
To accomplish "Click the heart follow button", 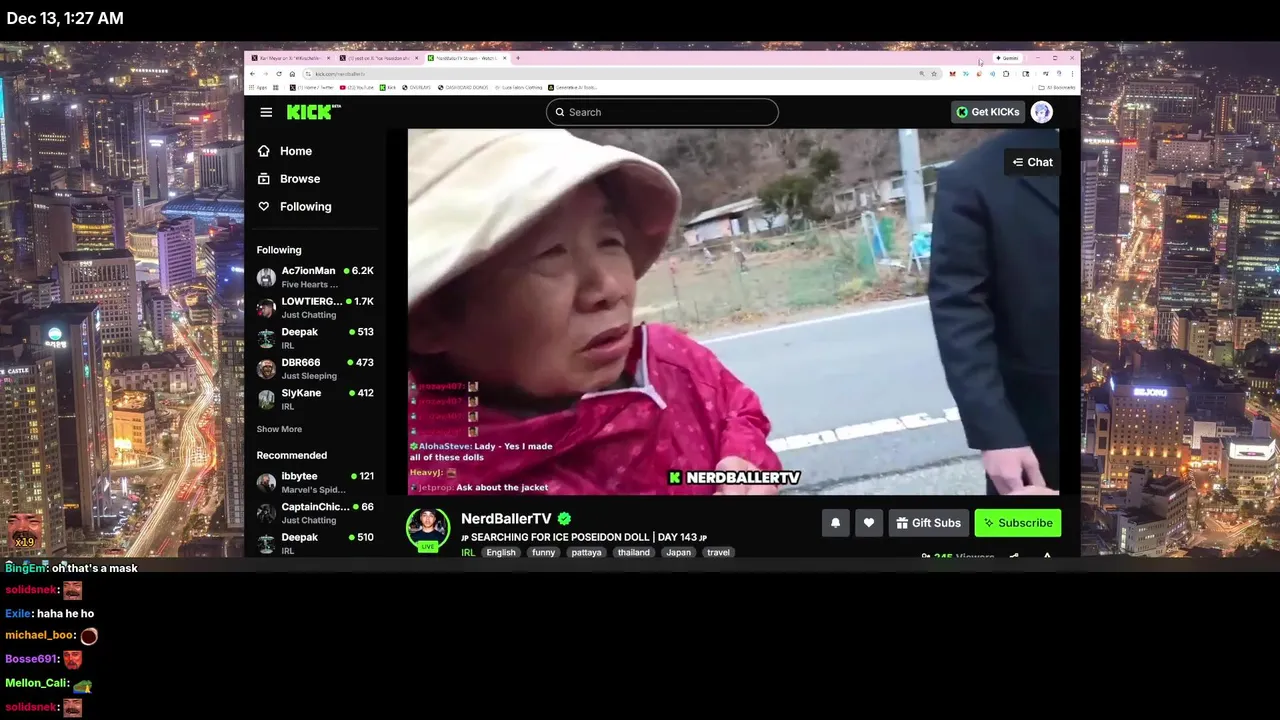I will click(868, 523).
